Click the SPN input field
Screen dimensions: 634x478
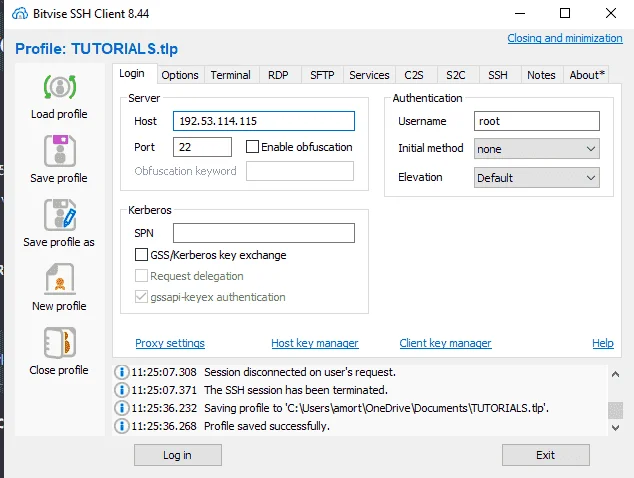[264, 233]
